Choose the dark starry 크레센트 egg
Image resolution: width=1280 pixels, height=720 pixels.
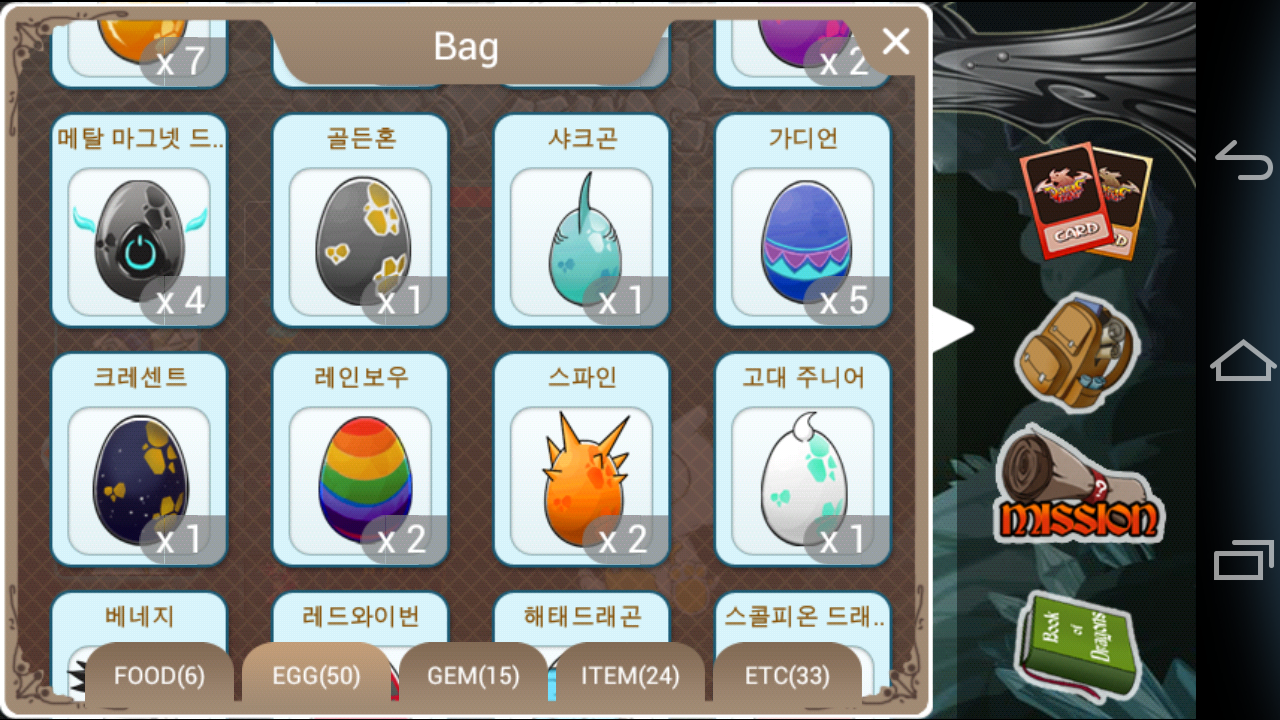click(x=139, y=459)
